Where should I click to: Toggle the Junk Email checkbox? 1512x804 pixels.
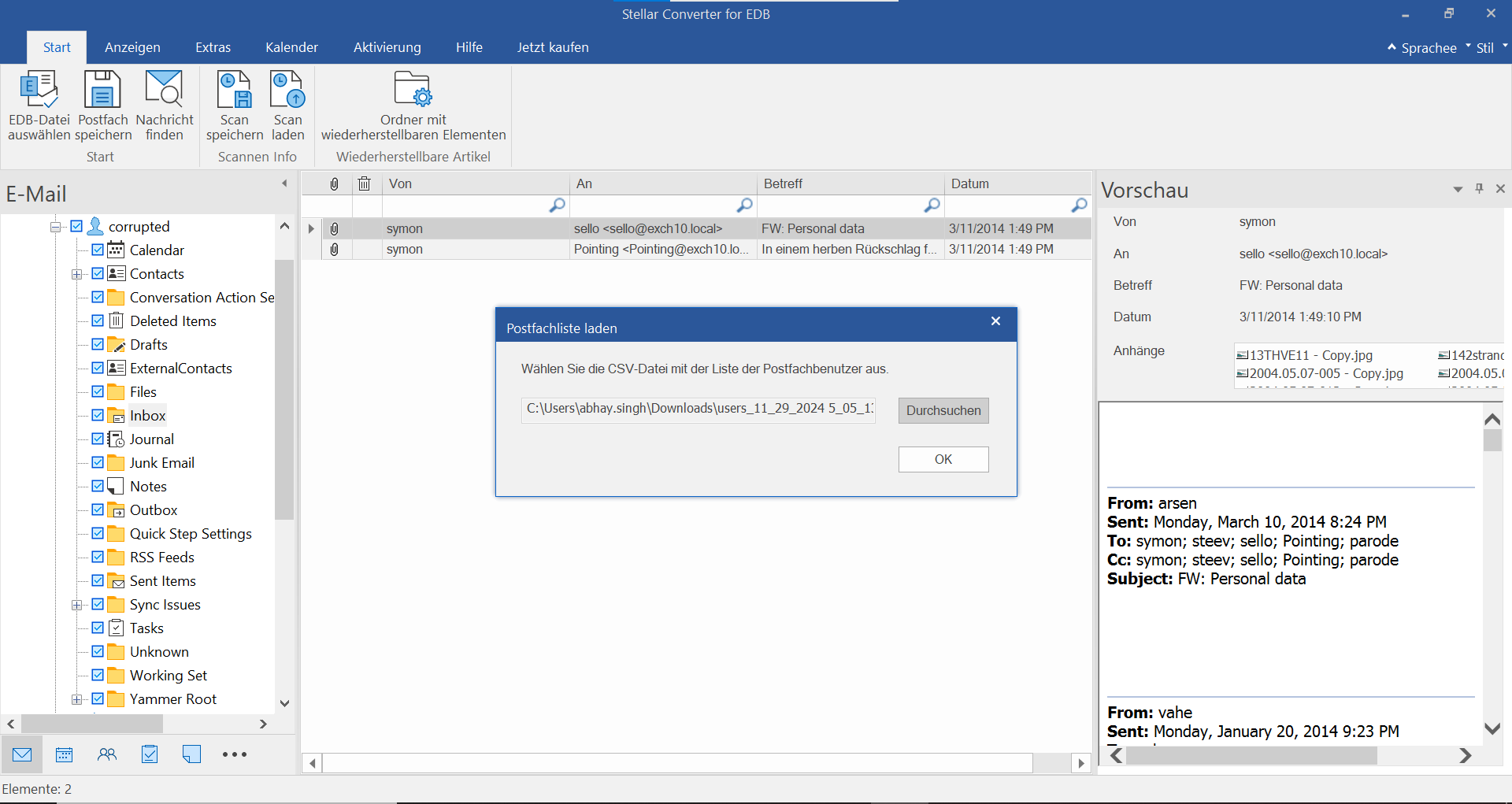point(98,462)
